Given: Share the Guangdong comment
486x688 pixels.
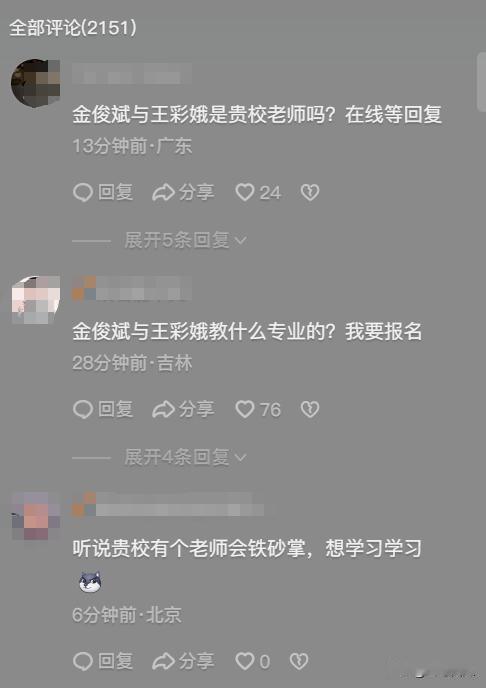Looking at the screenshot, I should 183,193.
